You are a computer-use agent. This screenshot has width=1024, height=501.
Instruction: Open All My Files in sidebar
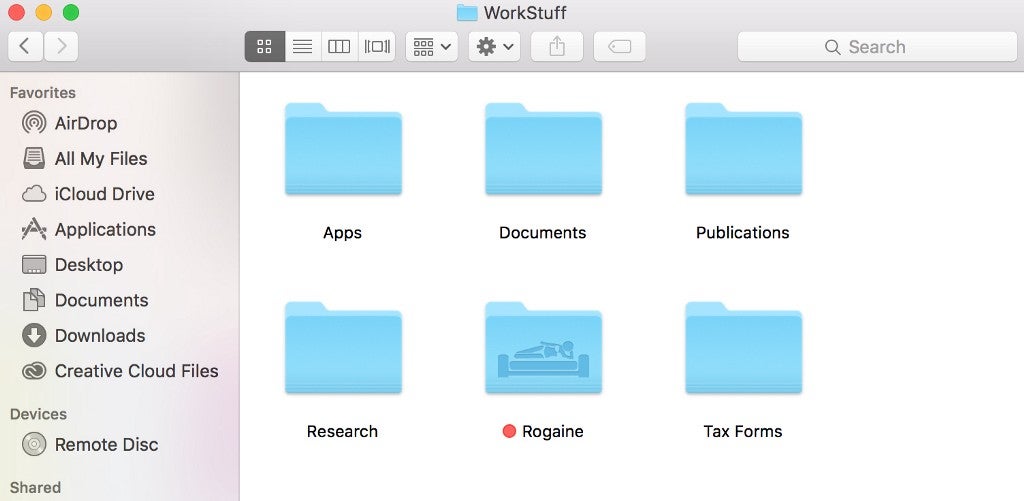(120, 158)
